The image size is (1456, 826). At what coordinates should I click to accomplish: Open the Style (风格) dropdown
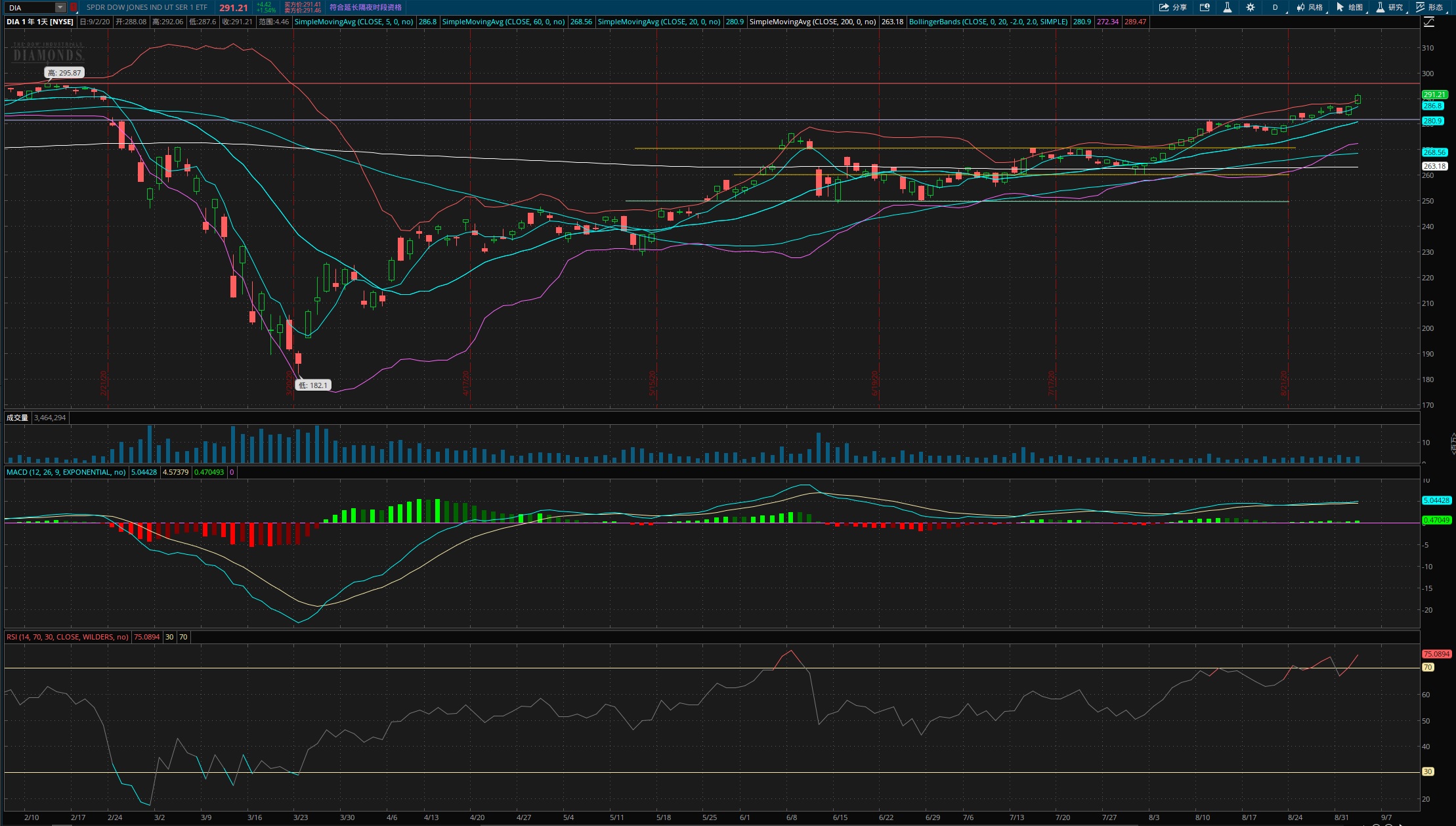(x=1310, y=7)
